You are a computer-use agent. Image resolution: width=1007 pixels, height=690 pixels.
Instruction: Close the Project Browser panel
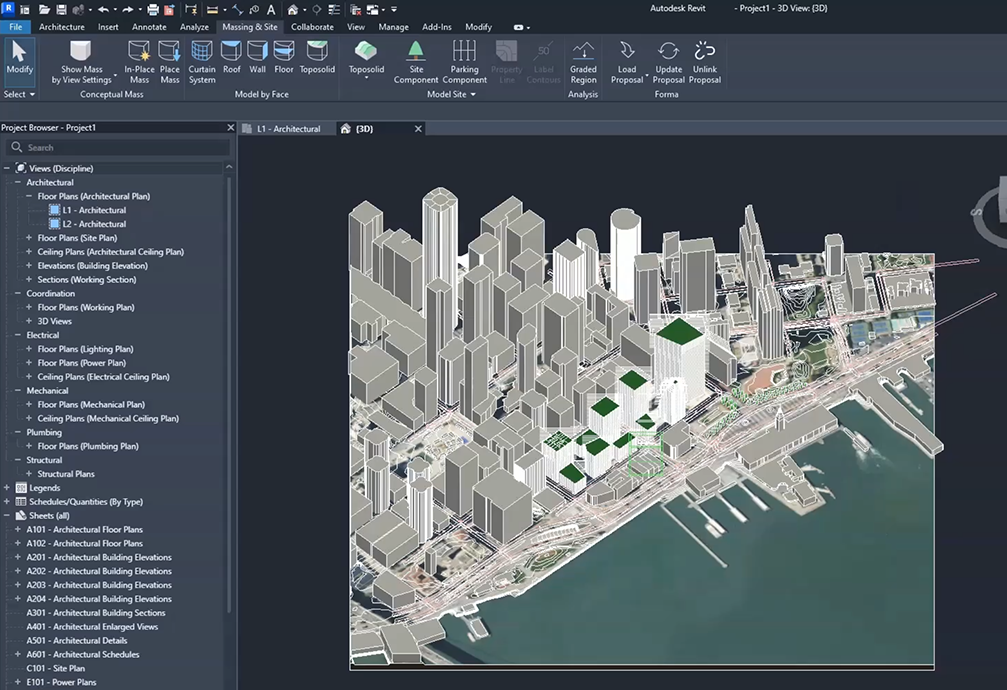point(231,127)
